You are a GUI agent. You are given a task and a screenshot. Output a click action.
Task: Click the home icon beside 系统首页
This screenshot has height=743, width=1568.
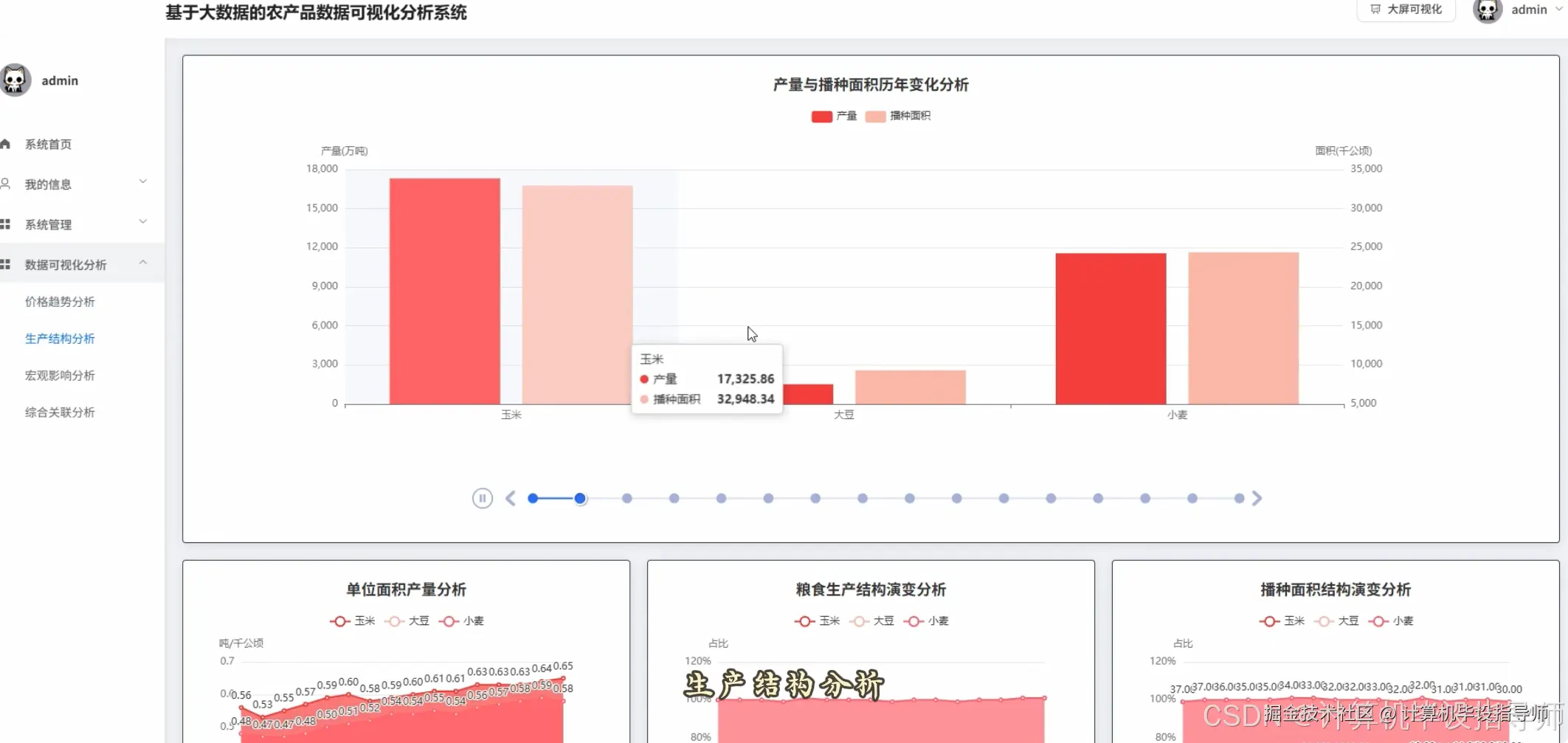(5, 144)
